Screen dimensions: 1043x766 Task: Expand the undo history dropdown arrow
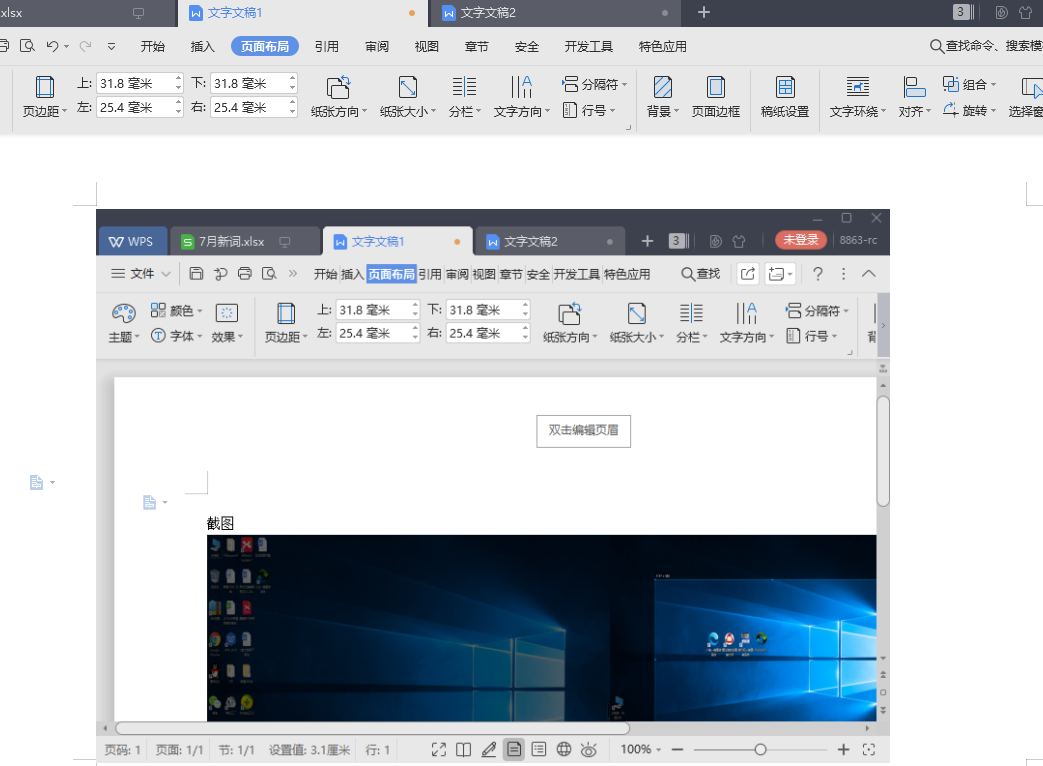click(67, 47)
